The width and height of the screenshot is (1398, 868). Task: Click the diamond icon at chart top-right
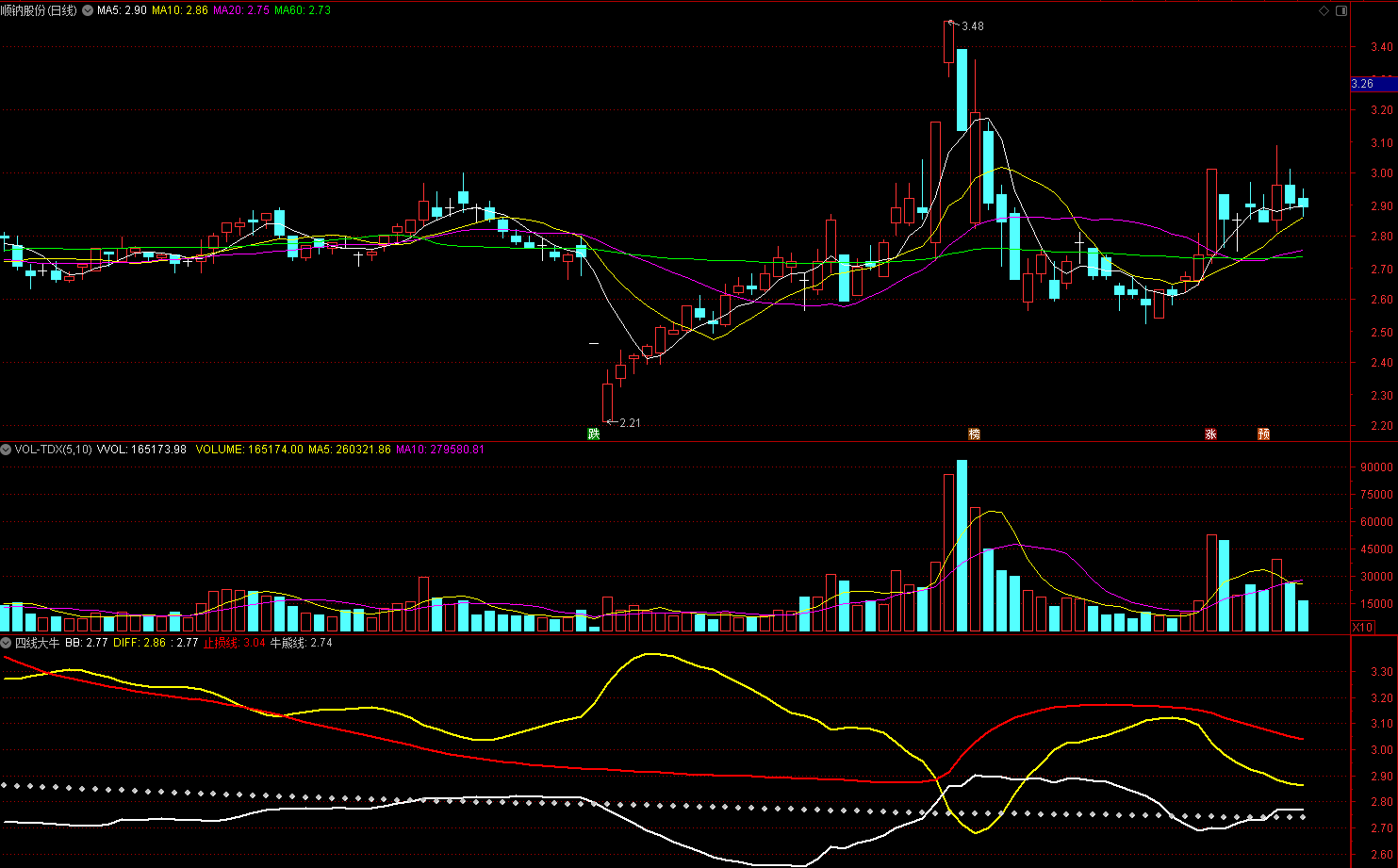coord(1324,10)
